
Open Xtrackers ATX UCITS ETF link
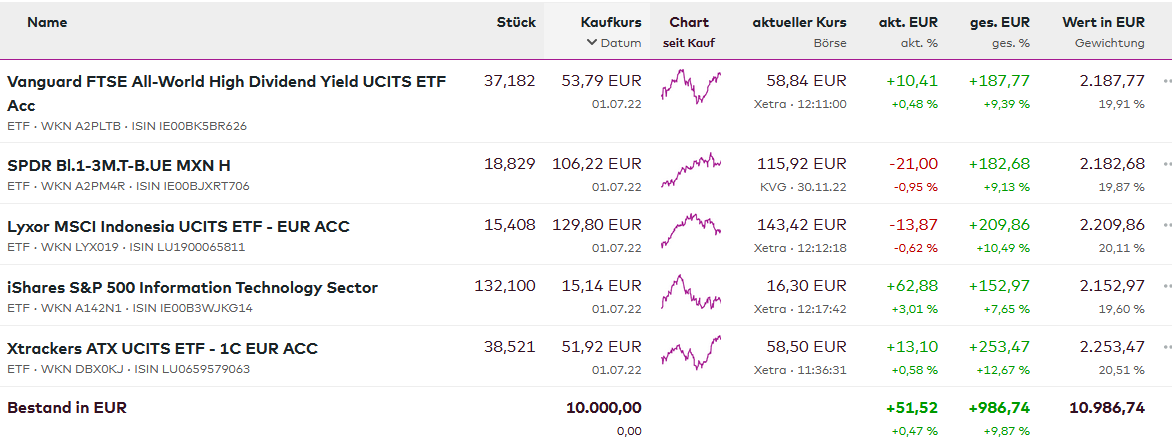[x=162, y=348]
